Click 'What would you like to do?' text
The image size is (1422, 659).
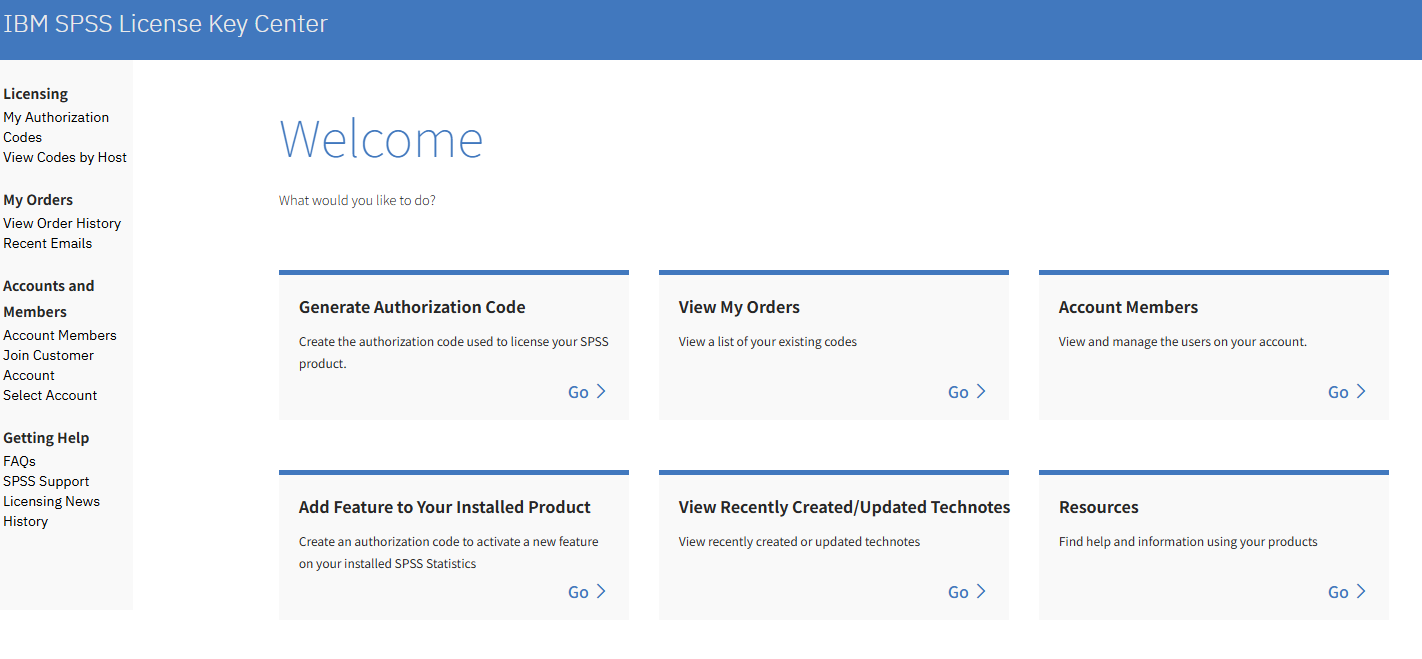point(357,200)
